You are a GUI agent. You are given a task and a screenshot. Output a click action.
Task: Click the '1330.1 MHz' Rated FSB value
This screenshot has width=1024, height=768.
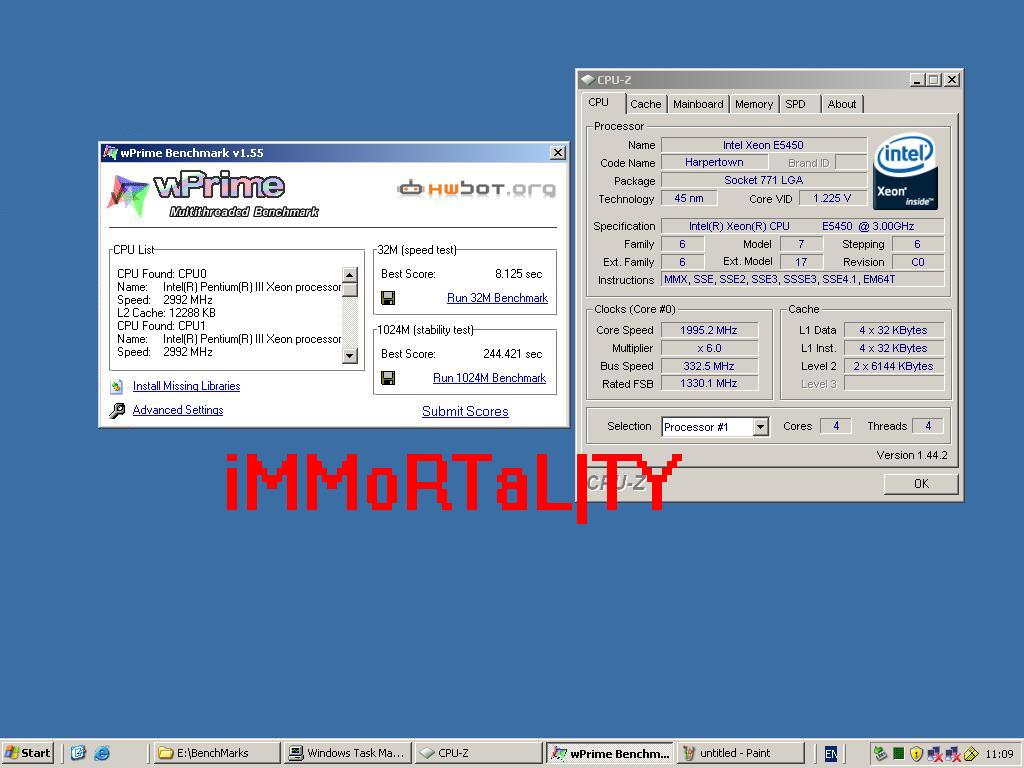tap(709, 384)
